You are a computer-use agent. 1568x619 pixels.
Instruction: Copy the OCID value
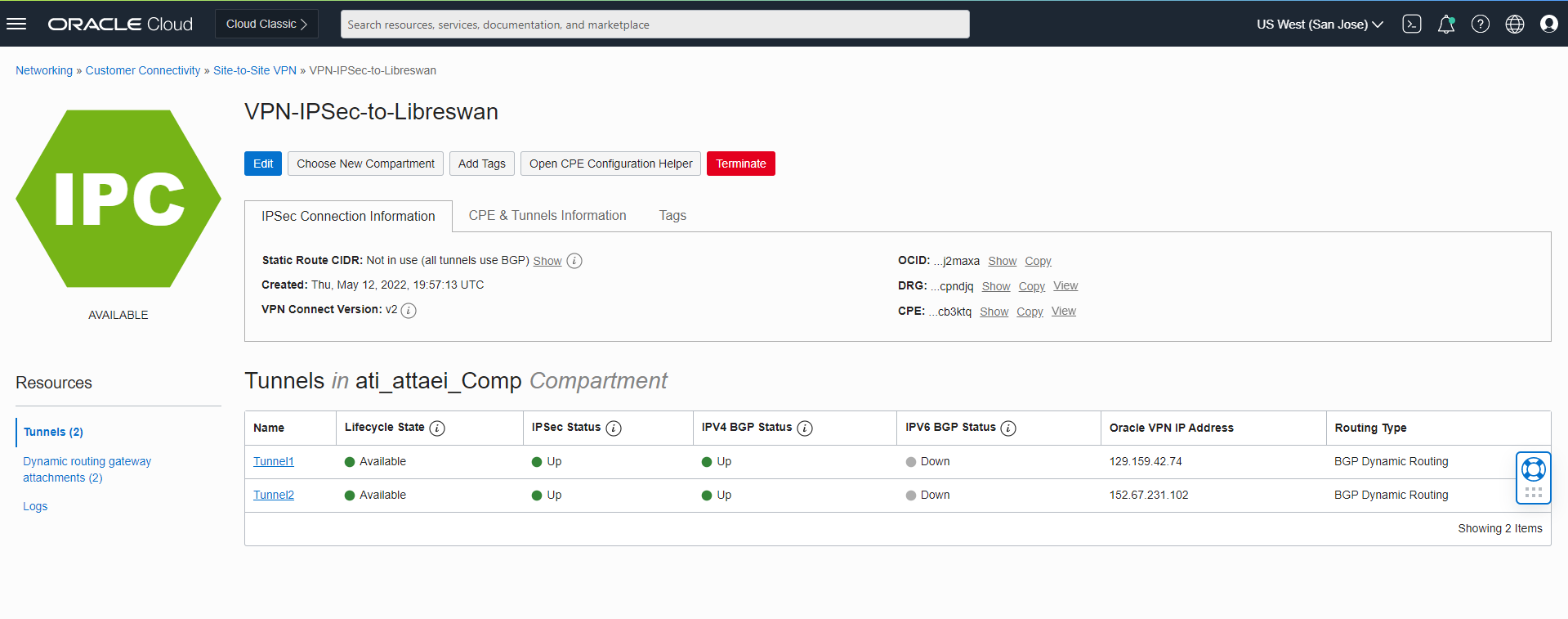[1038, 262]
